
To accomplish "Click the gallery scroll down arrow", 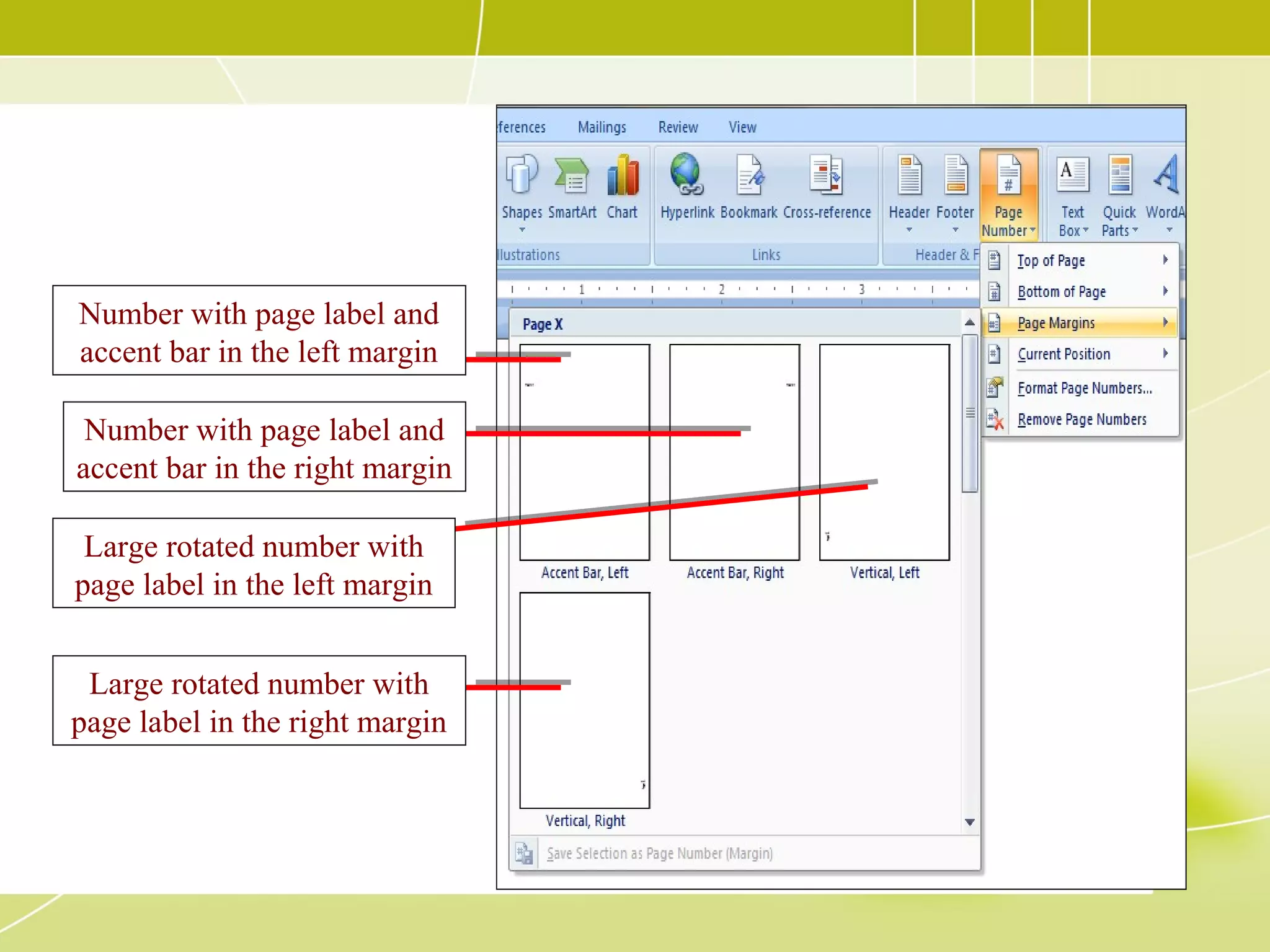I will coord(970,822).
